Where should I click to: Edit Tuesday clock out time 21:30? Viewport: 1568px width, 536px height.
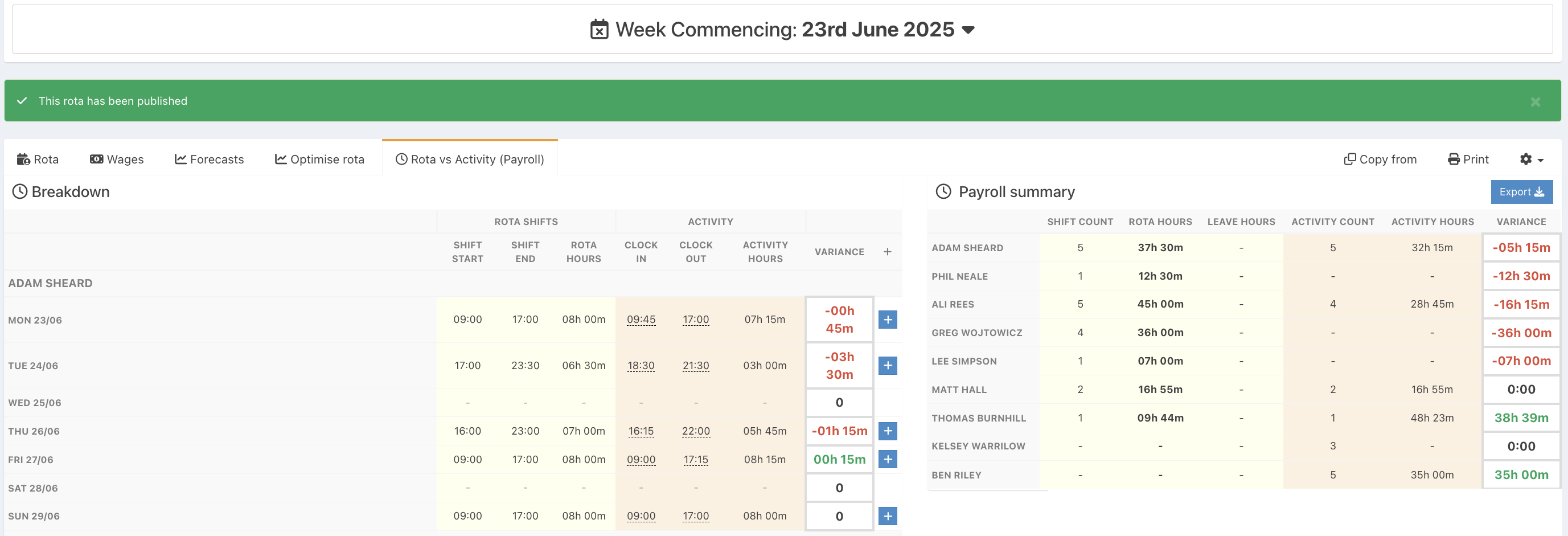(x=696, y=366)
